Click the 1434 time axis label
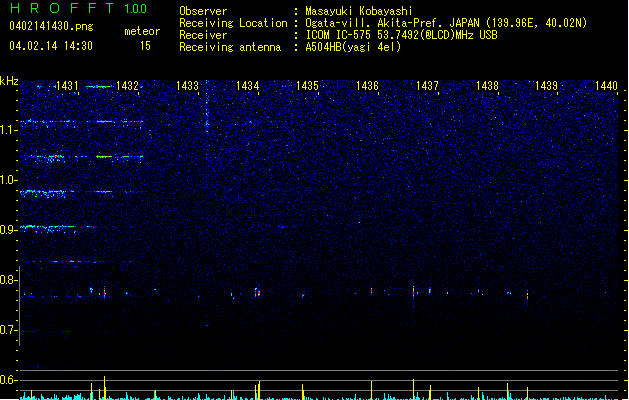Image resolution: width=629 pixels, height=400 pixels. coord(248,86)
